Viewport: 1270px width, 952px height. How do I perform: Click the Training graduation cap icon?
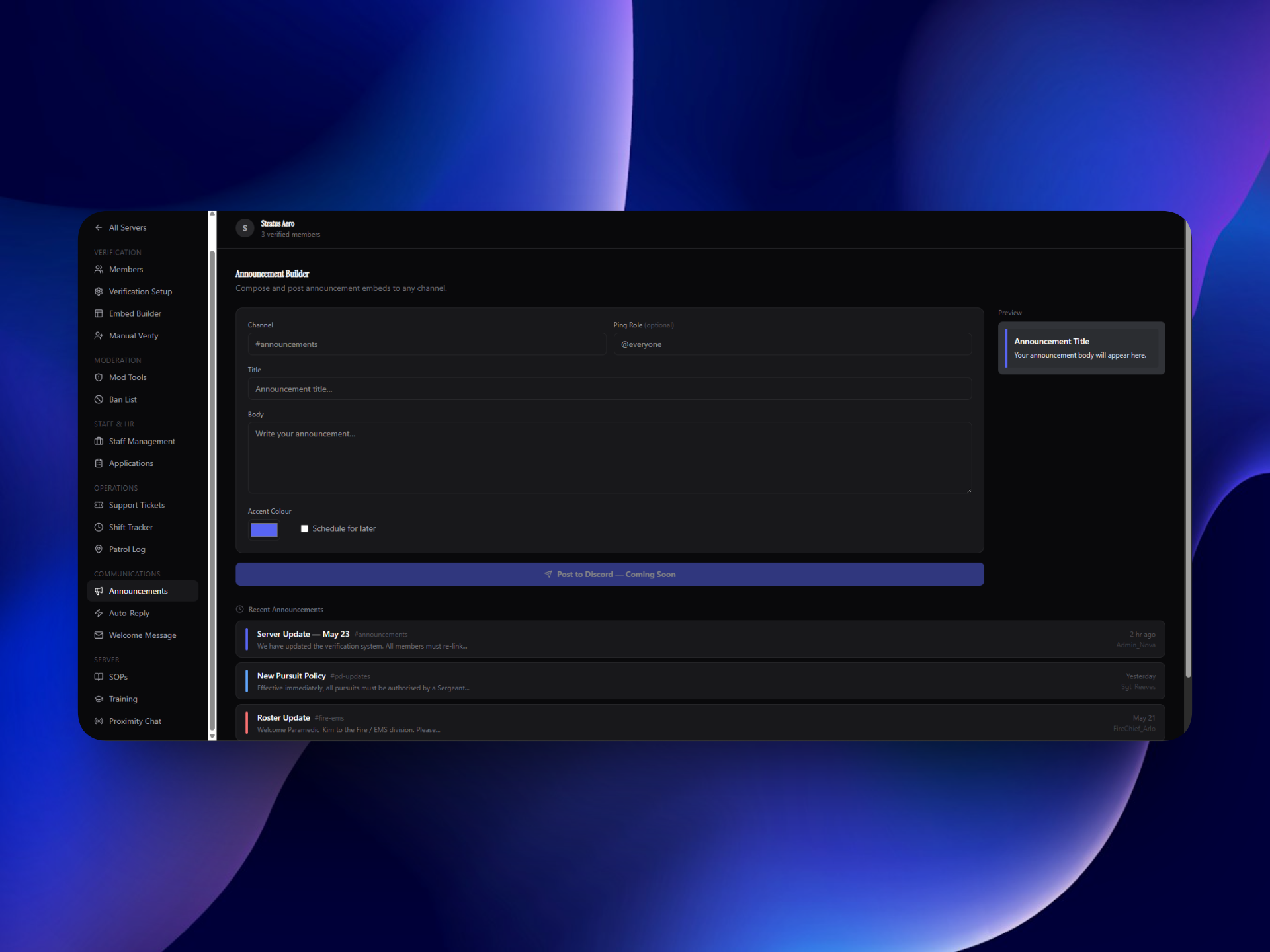click(99, 699)
